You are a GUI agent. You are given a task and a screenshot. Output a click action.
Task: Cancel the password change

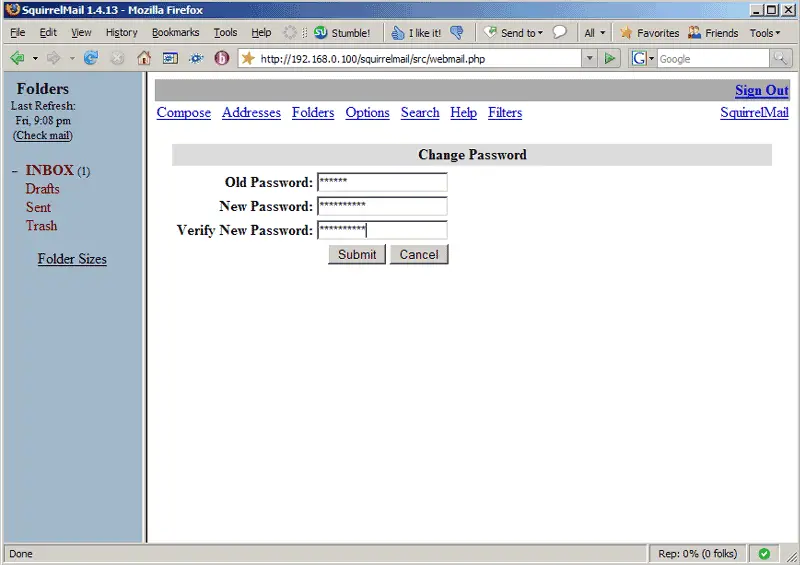tap(419, 254)
